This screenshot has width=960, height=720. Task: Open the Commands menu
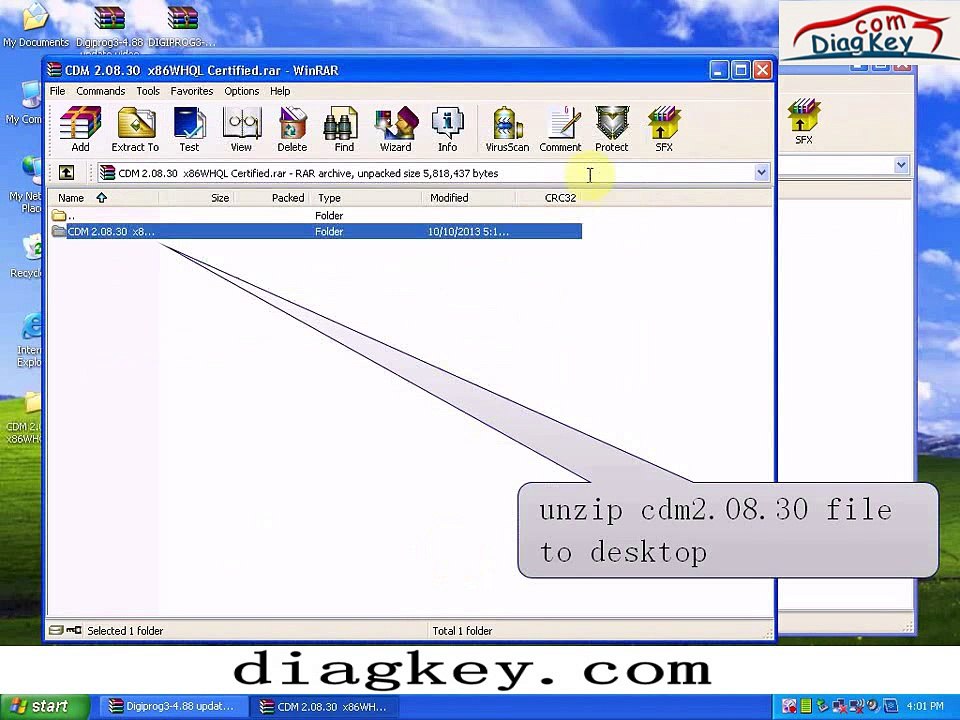[x=100, y=91]
